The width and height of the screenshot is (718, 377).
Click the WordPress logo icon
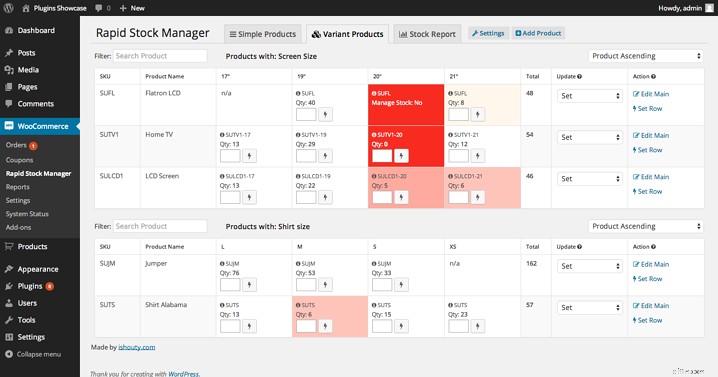point(8,8)
